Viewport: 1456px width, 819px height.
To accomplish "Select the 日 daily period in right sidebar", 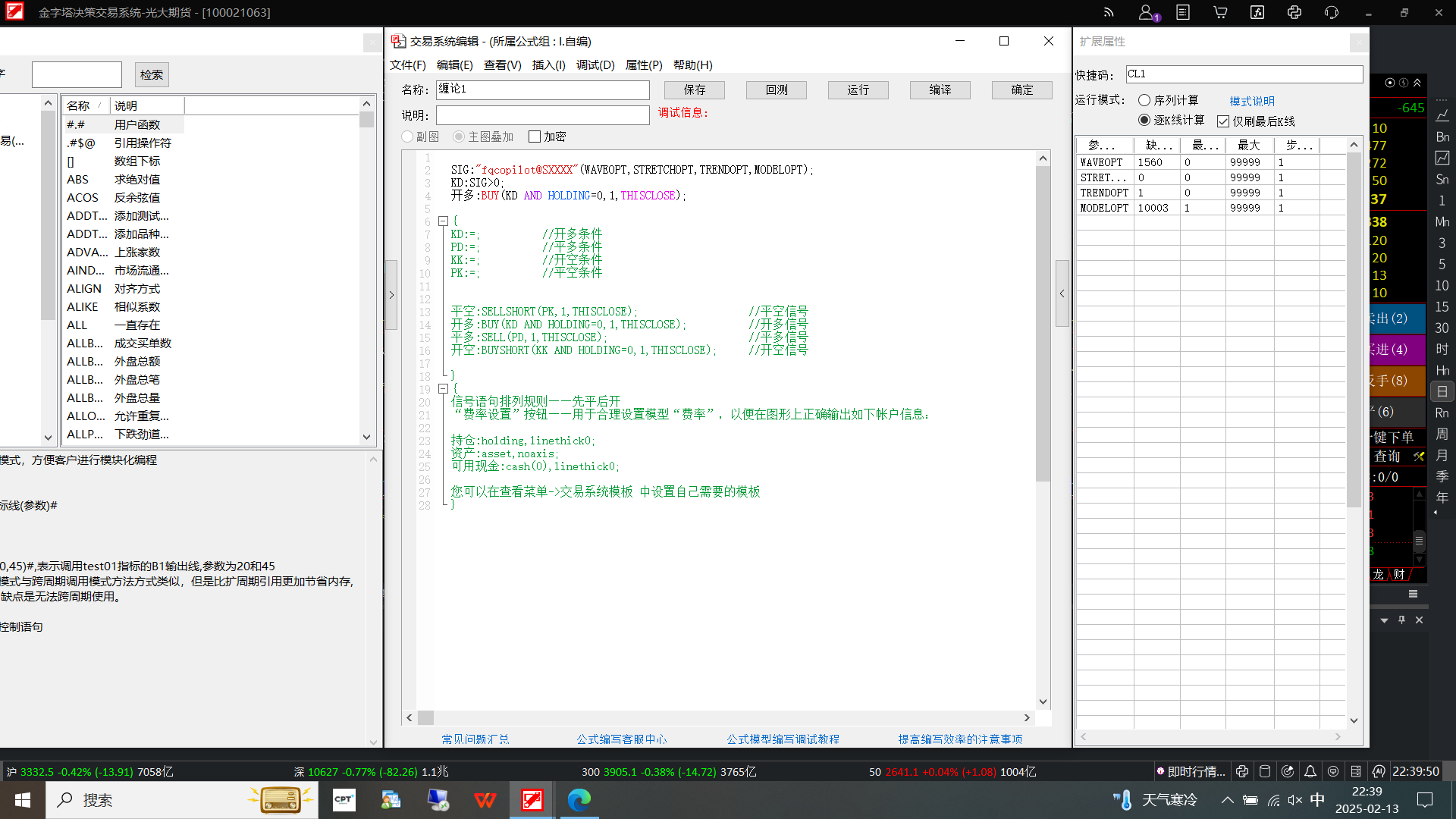I will pos(1442,391).
